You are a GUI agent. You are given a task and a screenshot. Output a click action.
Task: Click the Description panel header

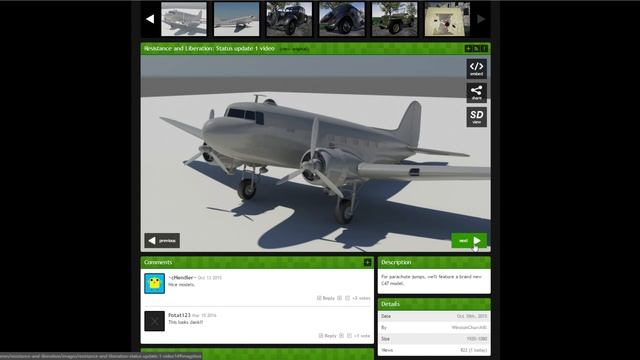coord(434,262)
